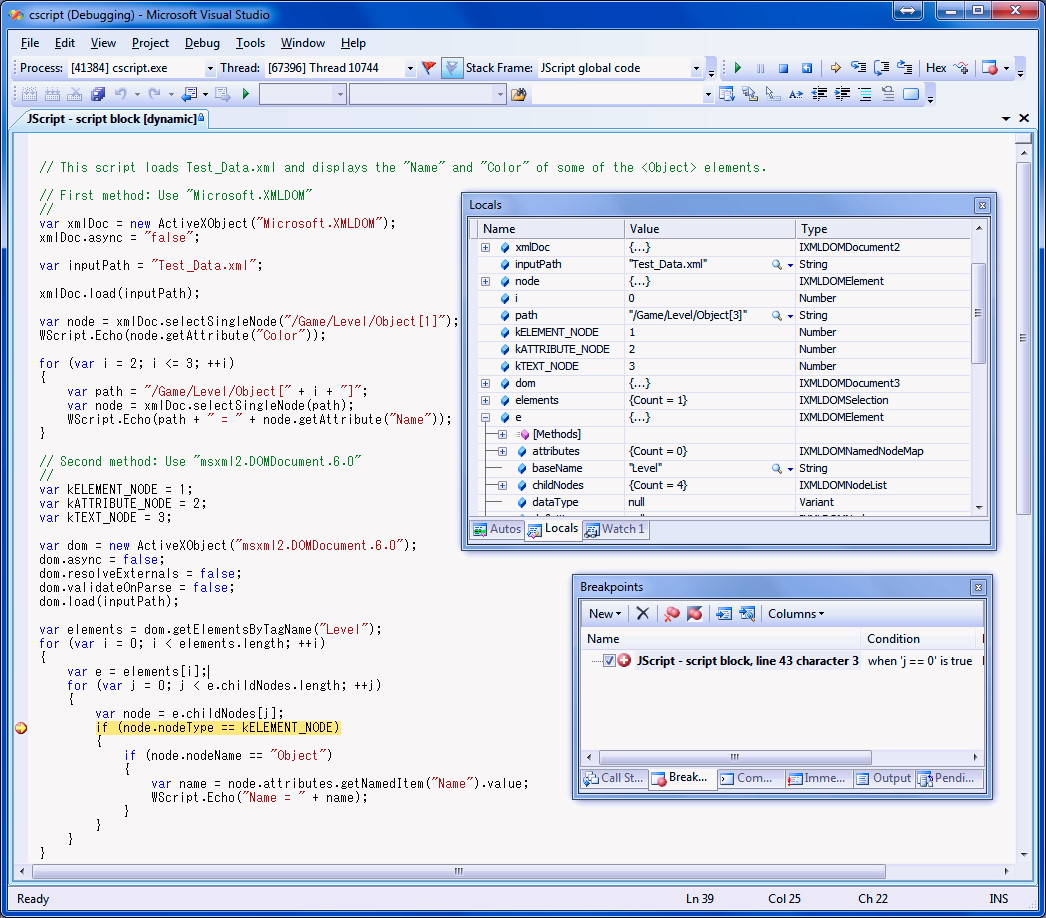Image resolution: width=1046 pixels, height=918 pixels.
Task: Open the Project menu
Action: (150, 43)
